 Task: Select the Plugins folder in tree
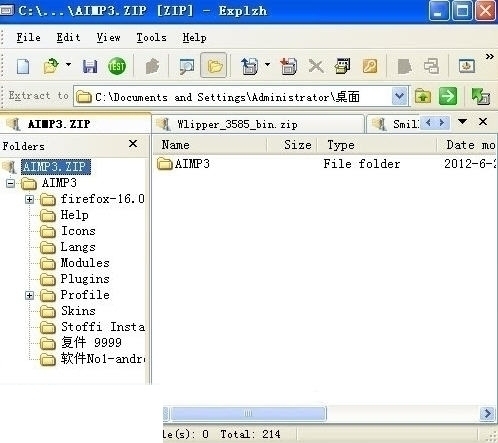[85, 279]
